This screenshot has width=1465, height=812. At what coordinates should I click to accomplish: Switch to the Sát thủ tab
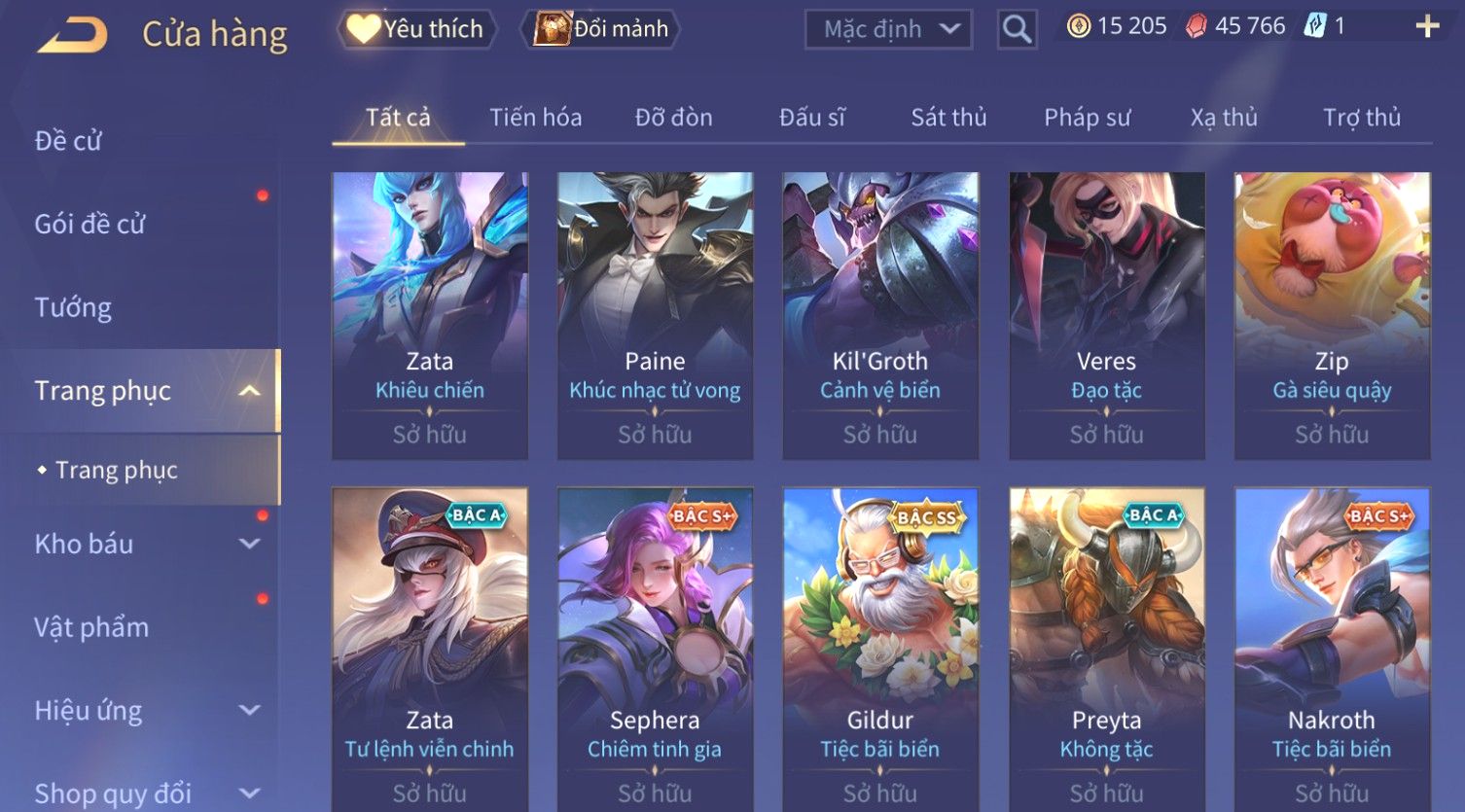point(948,118)
